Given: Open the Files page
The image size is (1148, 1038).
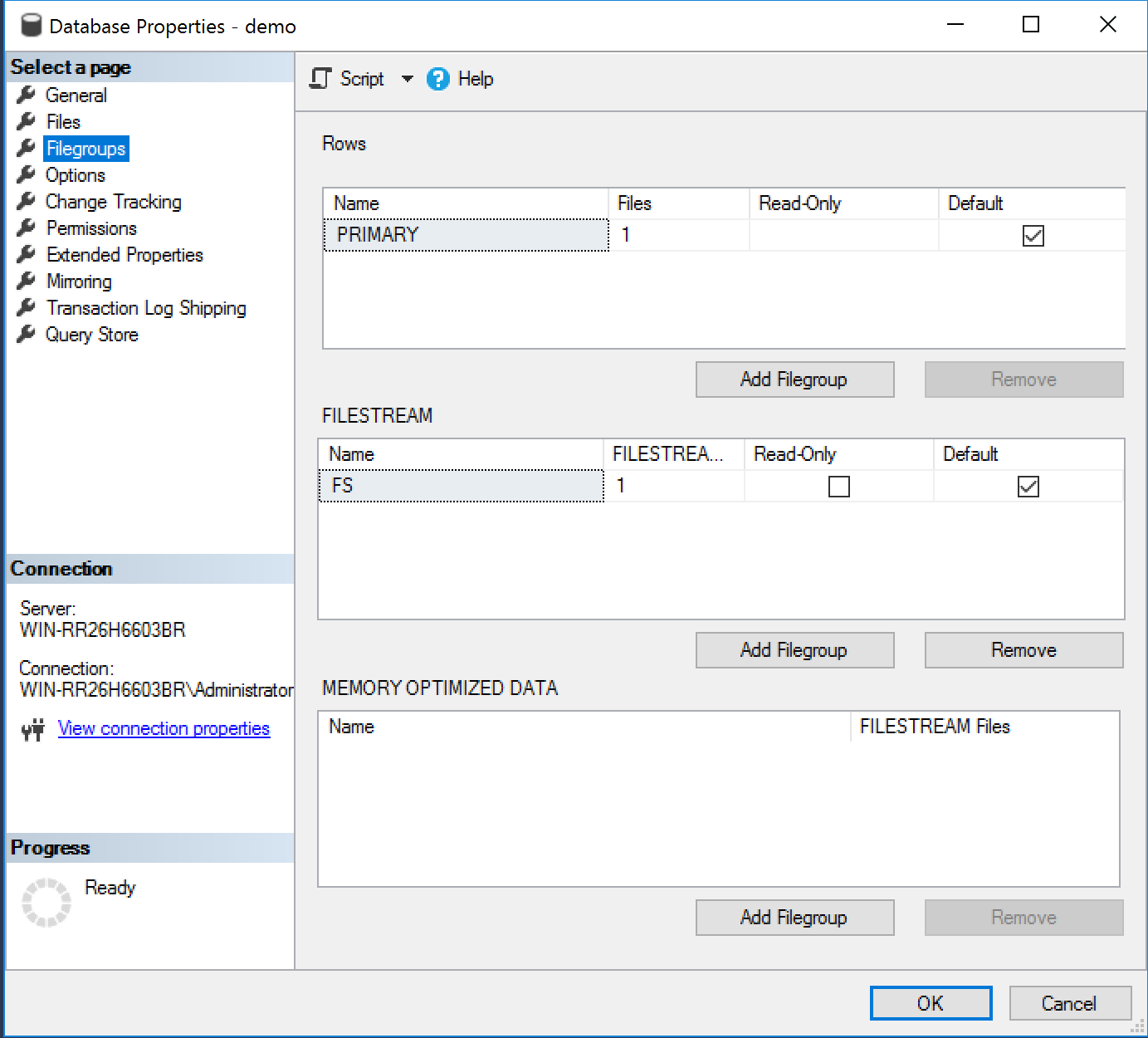Looking at the screenshot, I should point(64,122).
